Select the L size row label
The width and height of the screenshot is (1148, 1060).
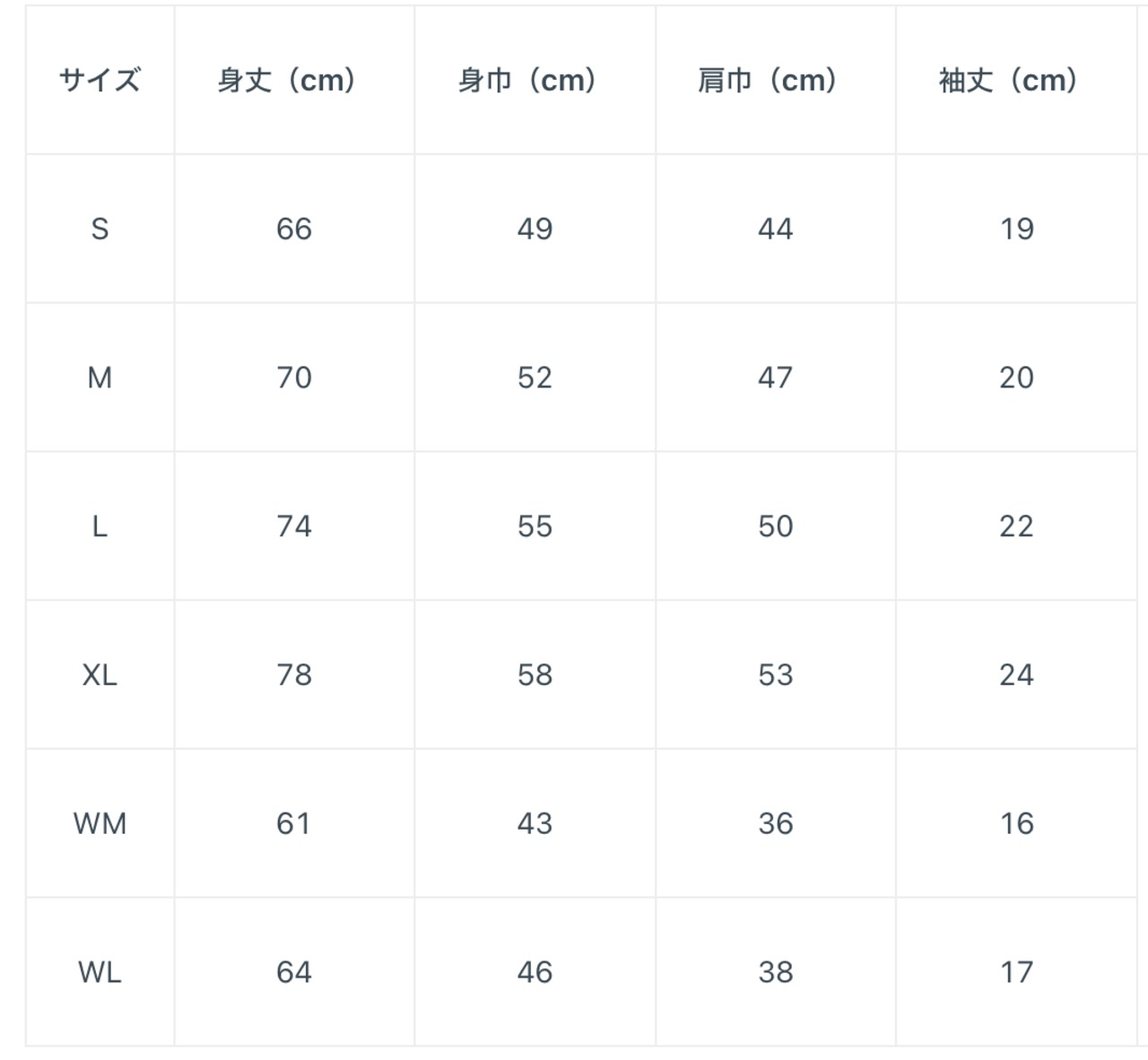click(100, 526)
